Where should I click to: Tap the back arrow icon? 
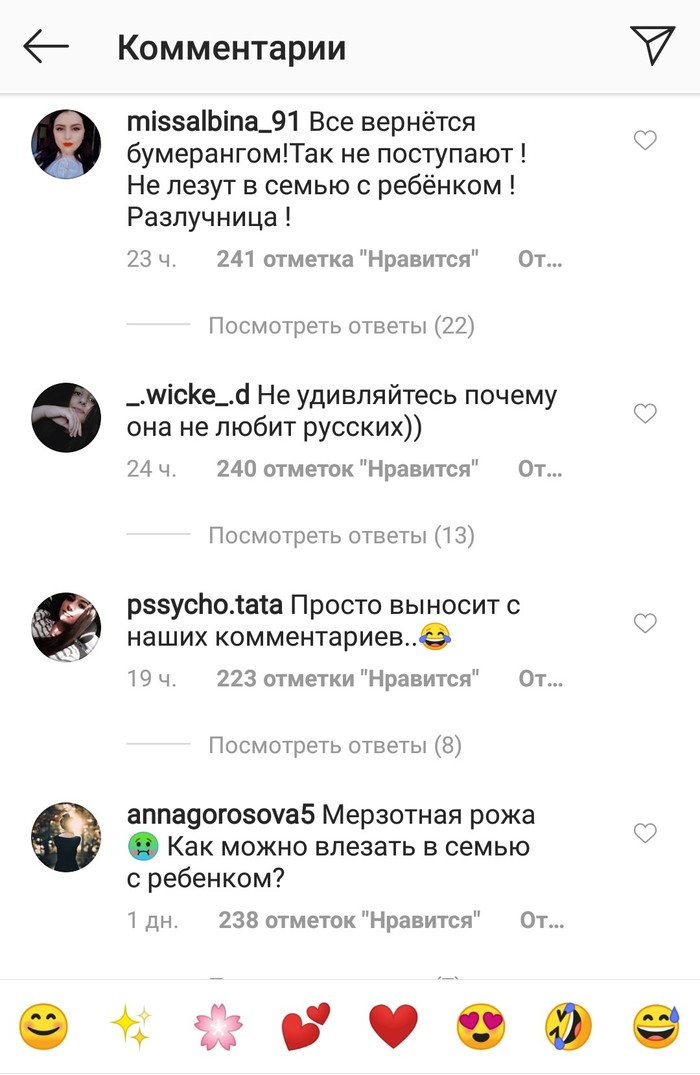46,47
